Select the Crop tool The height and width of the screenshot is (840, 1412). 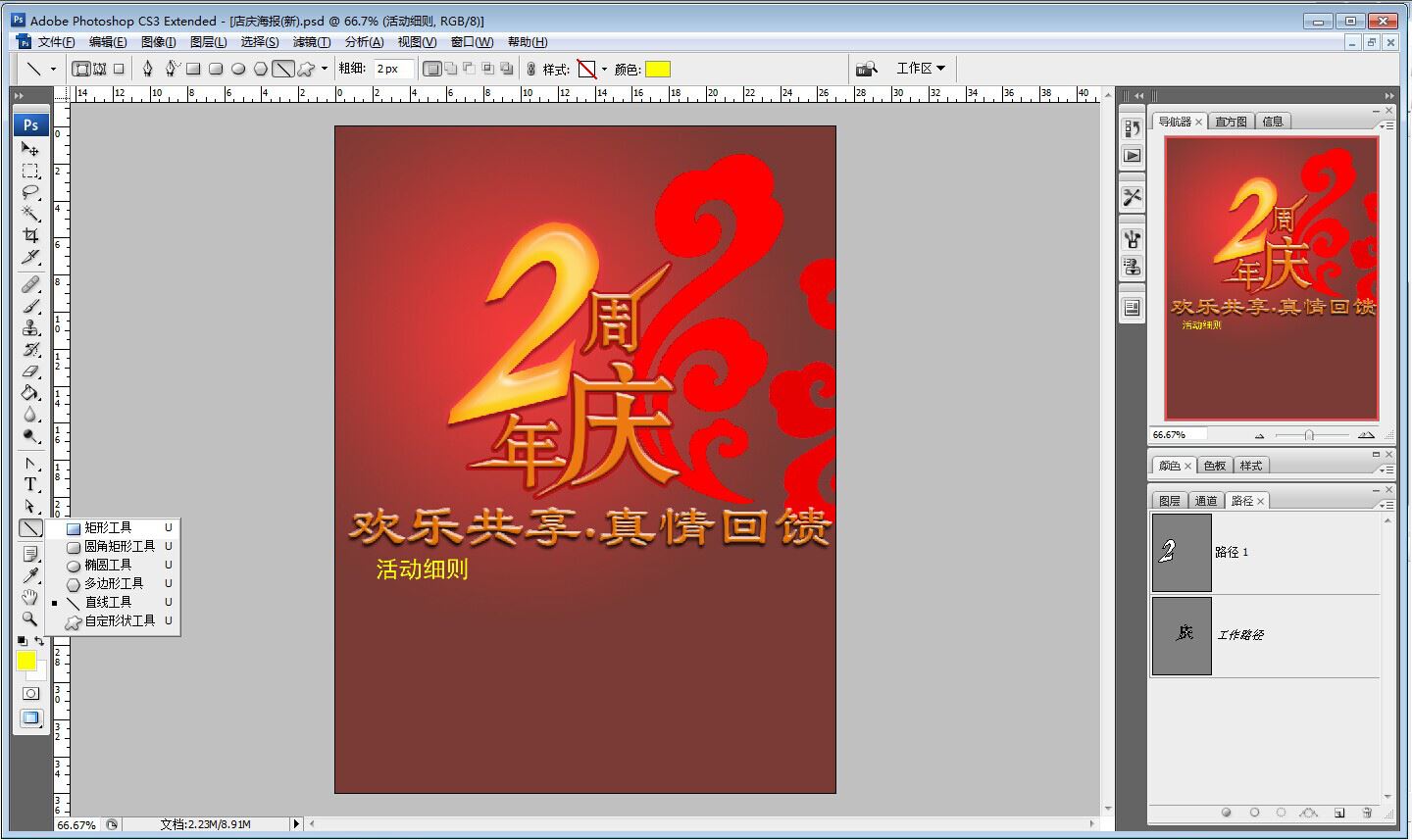(30, 235)
